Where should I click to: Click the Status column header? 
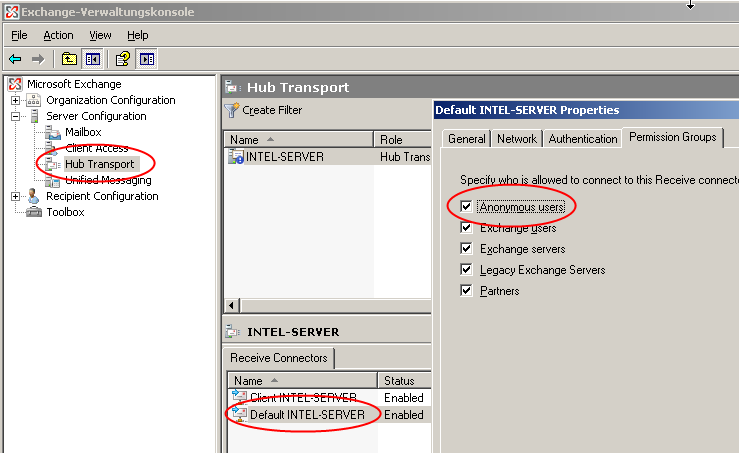point(404,380)
